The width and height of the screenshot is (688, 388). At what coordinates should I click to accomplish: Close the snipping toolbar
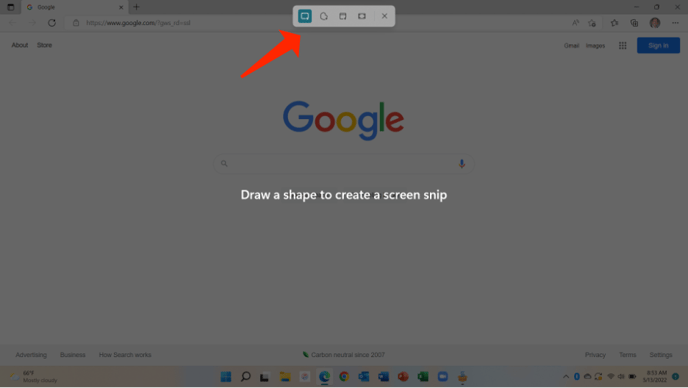point(384,16)
